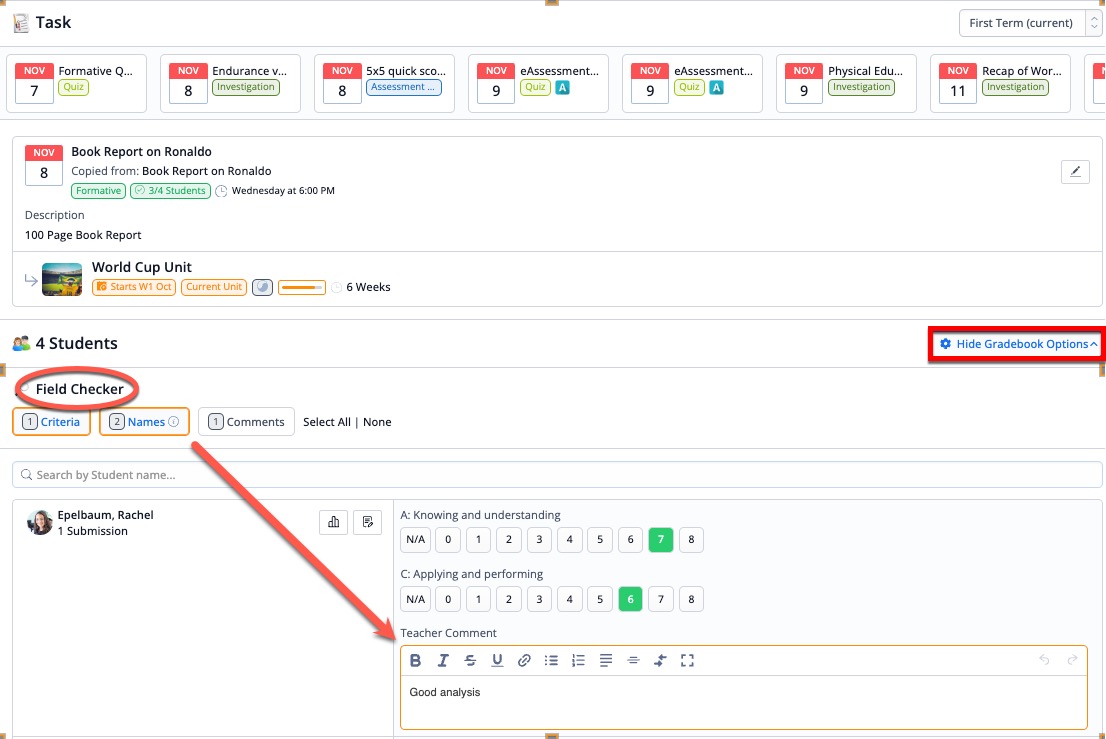The height and width of the screenshot is (739, 1106).
Task: Click the strikethrough icon in the comment toolbar
Action: pos(470,660)
